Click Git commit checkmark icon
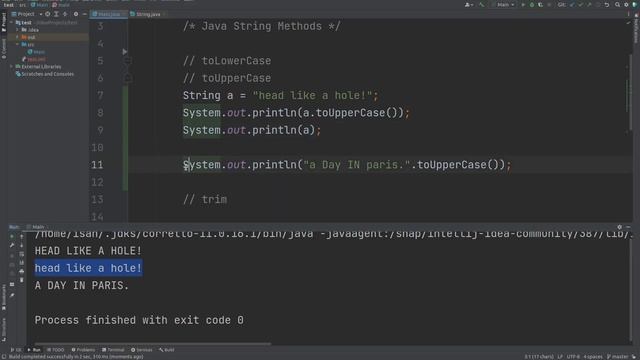The height and width of the screenshot is (360, 640). coord(581,4)
